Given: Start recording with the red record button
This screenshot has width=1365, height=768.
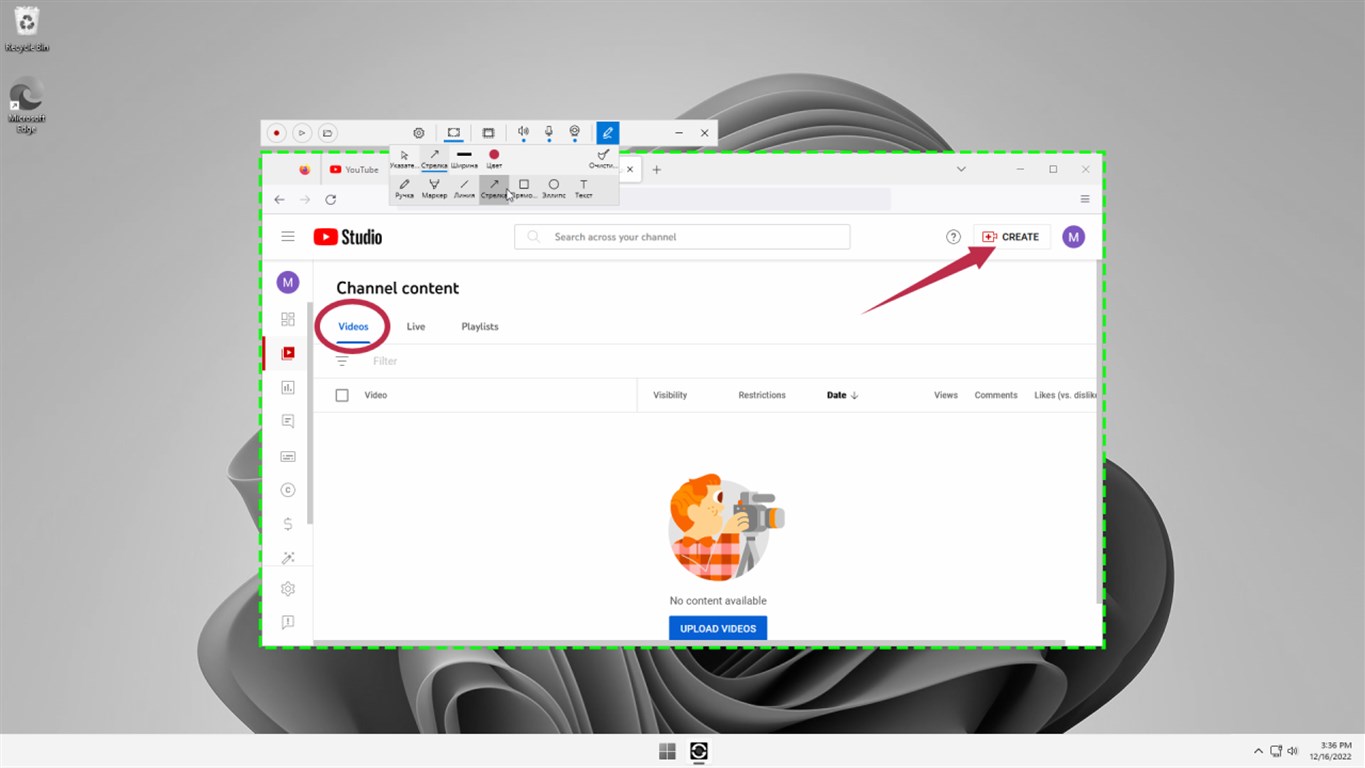Looking at the screenshot, I should tap(276, 133).
